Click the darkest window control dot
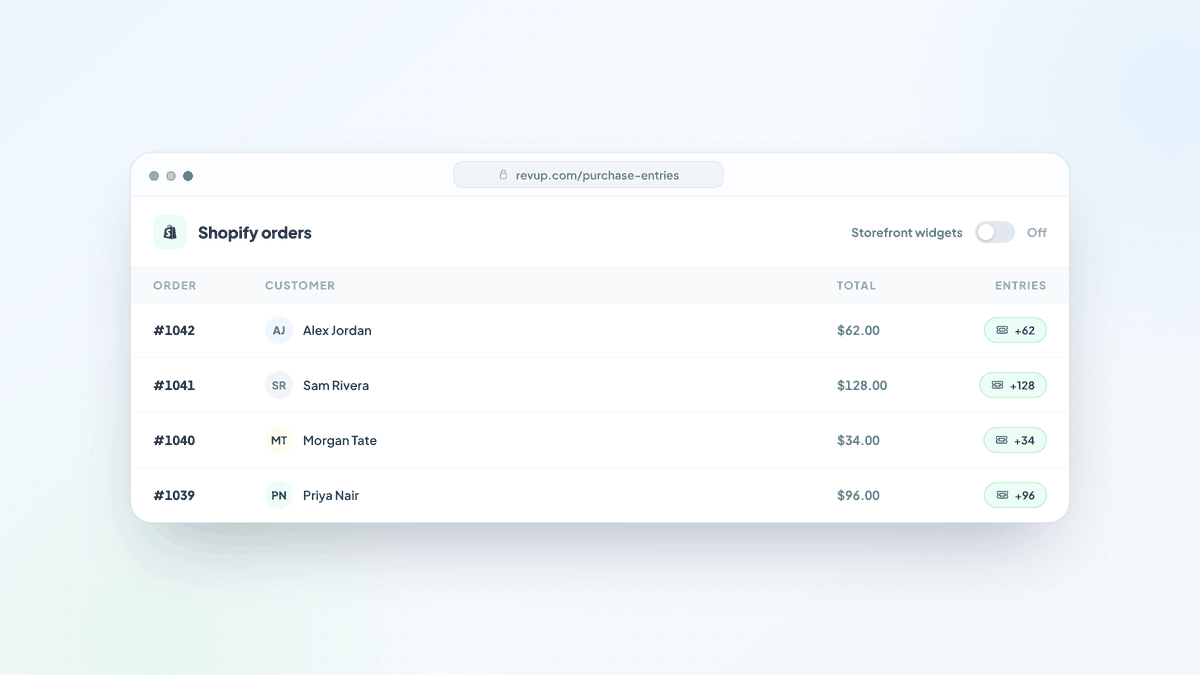Image resolution: width=1200 pixels, height=675 pixels. pos(188,176)
